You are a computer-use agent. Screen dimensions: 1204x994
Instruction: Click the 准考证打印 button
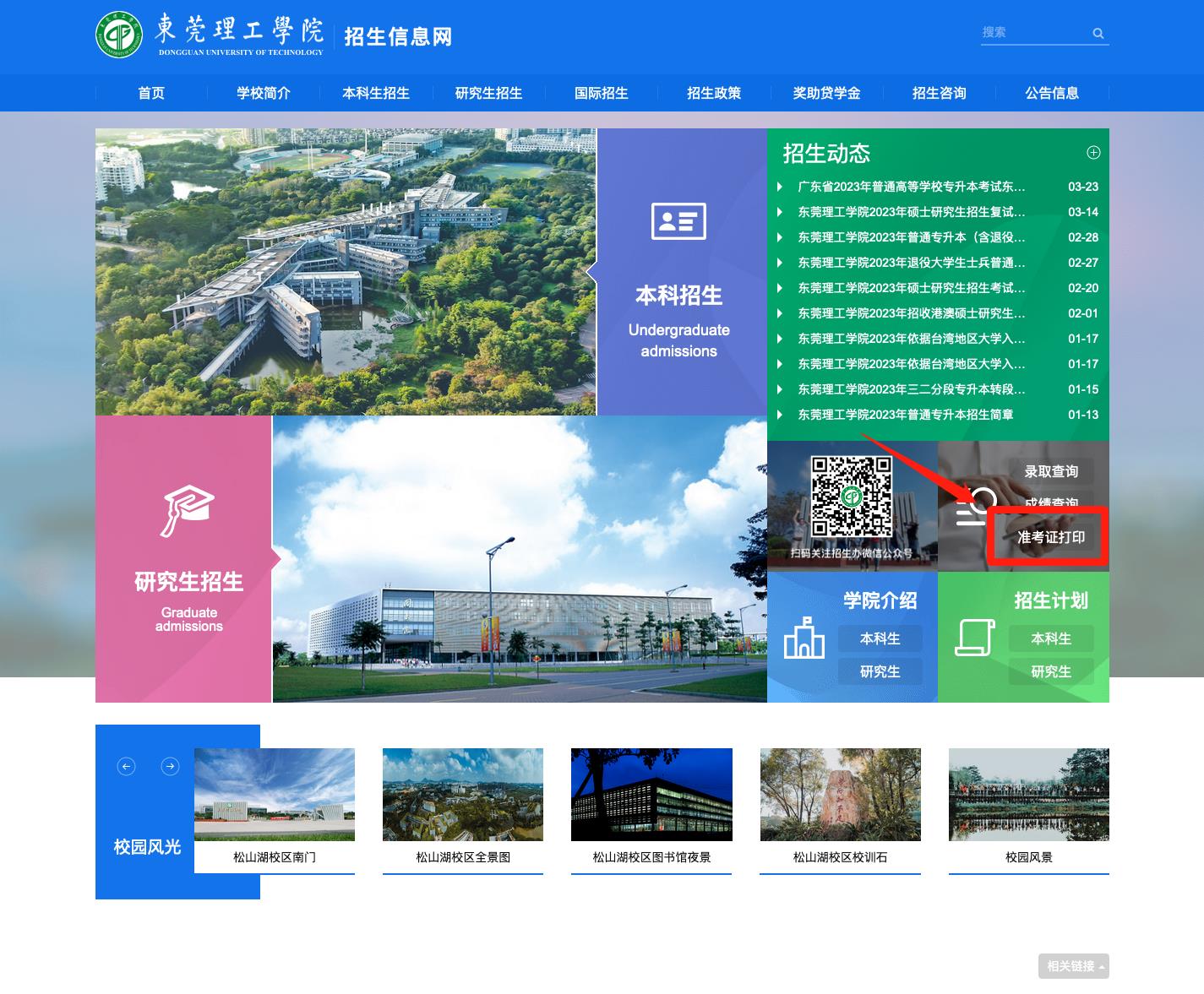point(1050,537)
